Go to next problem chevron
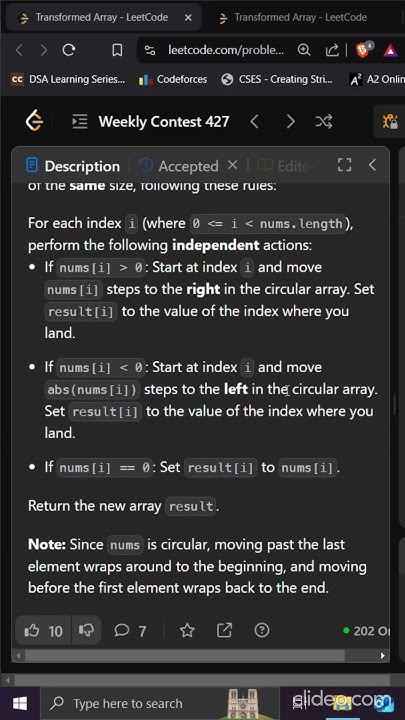 pos(290,122)
